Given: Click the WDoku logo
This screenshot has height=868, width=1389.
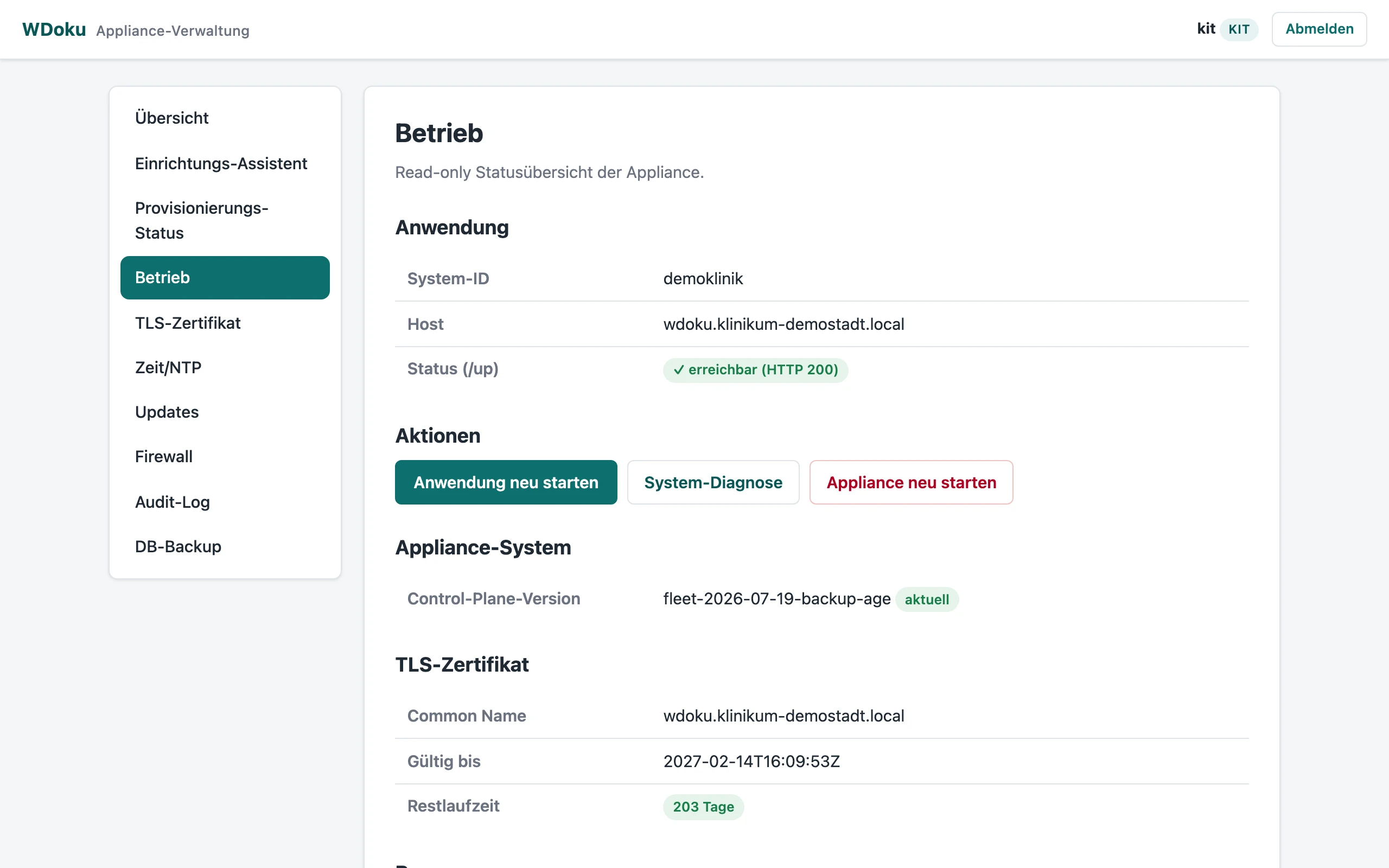Looking at the screenshot, I should pyautogui.click(x=54, y=29).
